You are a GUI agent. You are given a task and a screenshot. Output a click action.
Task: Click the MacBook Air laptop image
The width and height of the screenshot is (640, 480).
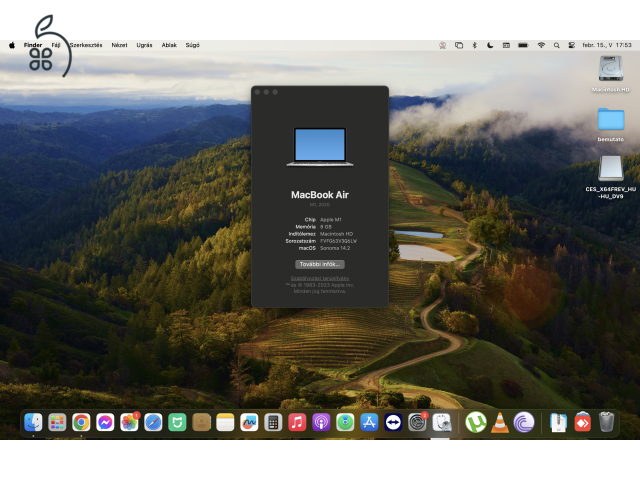point(320,147)
